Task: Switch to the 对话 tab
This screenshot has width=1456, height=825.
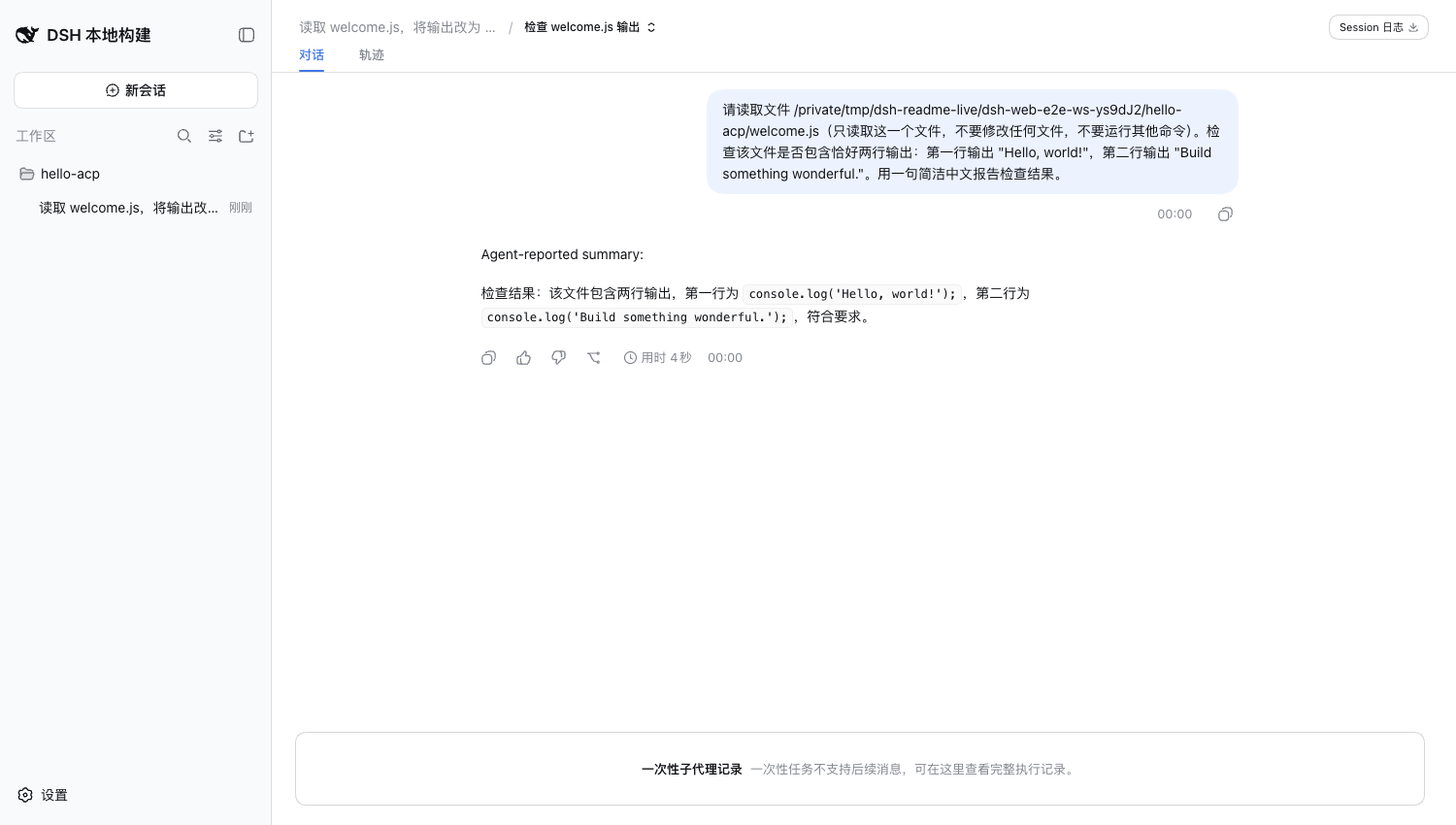Action: click(312, 55)
